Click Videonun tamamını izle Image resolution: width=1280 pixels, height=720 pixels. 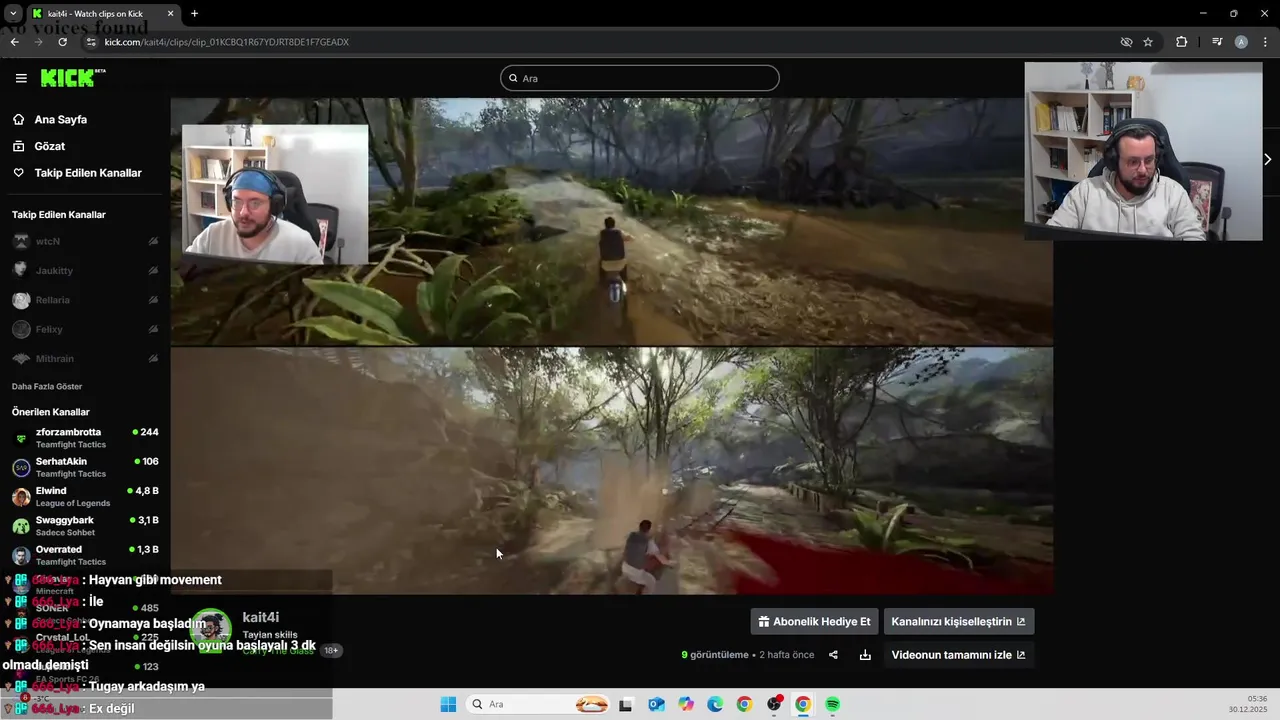click(958, 655)
